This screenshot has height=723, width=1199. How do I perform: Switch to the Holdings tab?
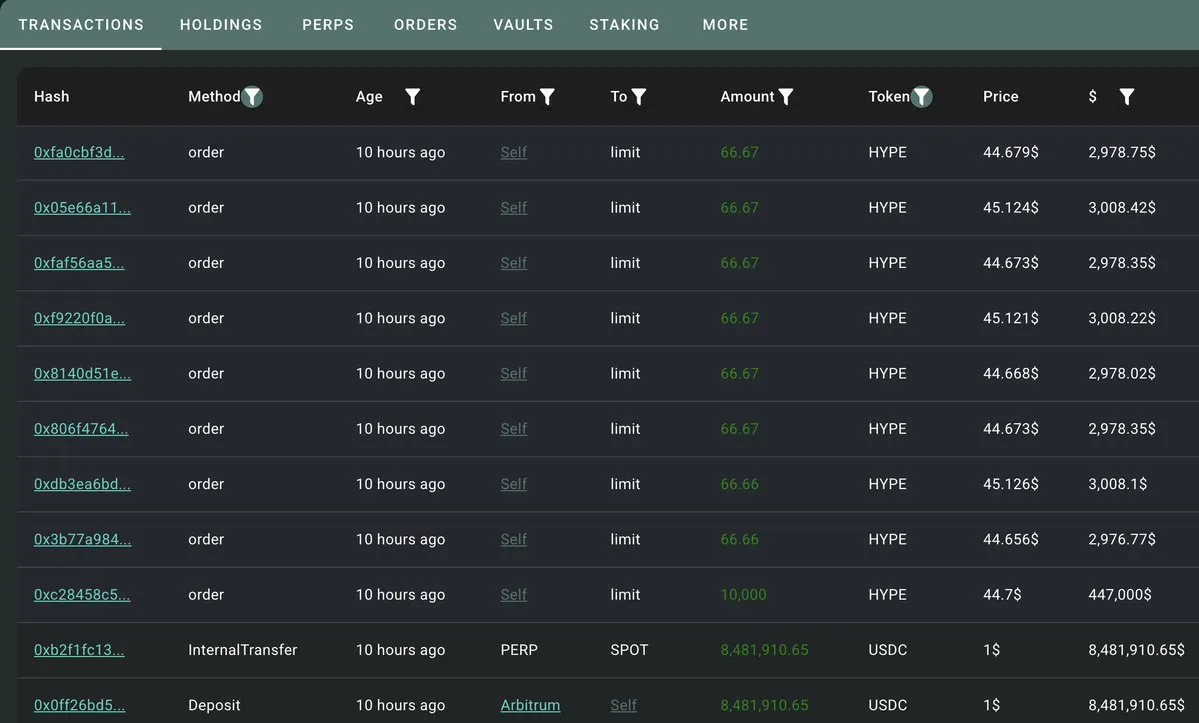(x=221, y=24)
